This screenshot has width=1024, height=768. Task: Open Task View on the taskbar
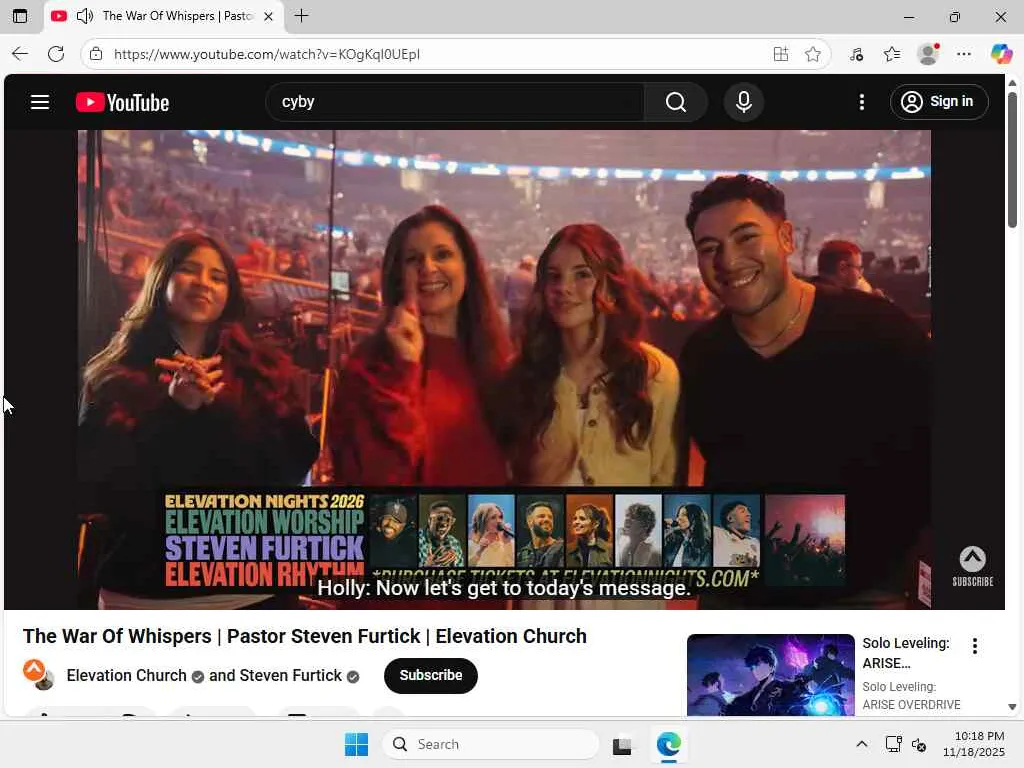pos(622,744)
